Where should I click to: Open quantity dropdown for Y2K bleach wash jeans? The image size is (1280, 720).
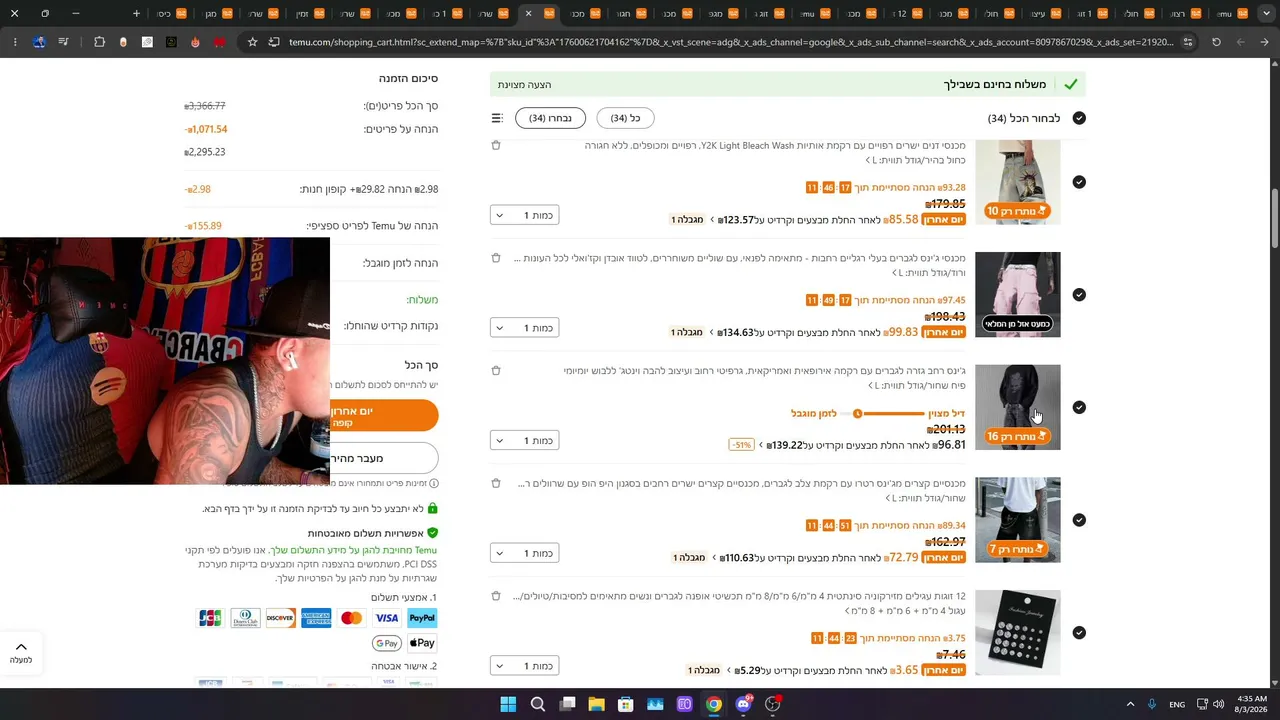525,215
